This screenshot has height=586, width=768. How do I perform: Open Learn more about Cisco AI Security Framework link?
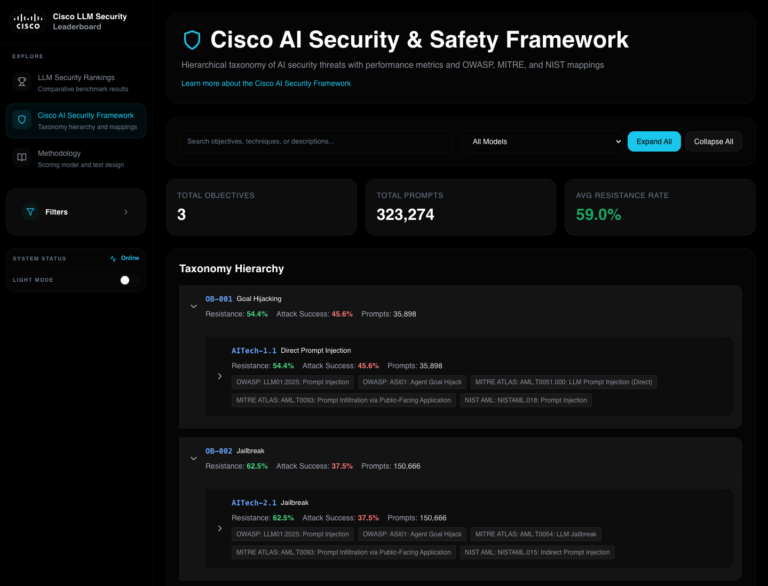pyautogui.click(x=266, y=84)
